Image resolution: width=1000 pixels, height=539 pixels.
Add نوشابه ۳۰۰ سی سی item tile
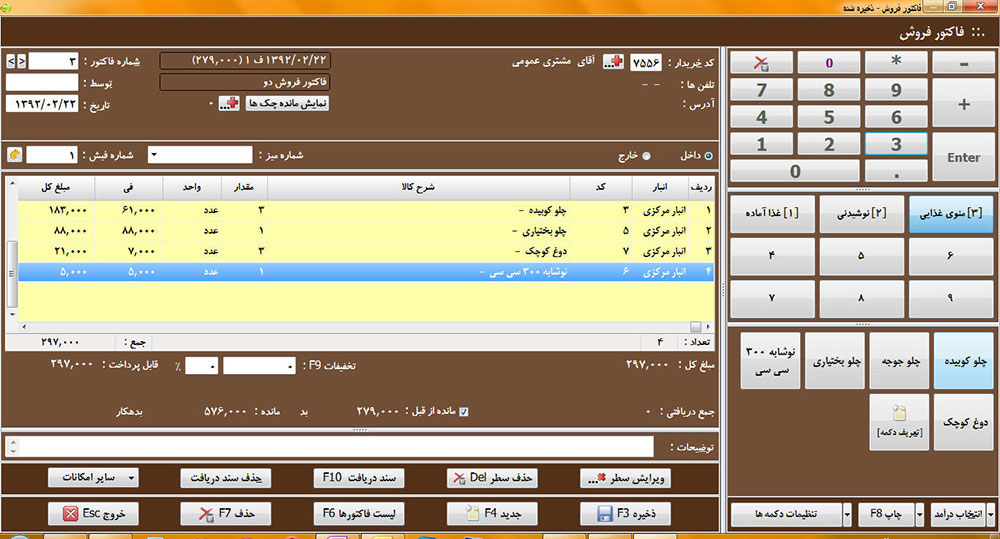click(770, 360)
